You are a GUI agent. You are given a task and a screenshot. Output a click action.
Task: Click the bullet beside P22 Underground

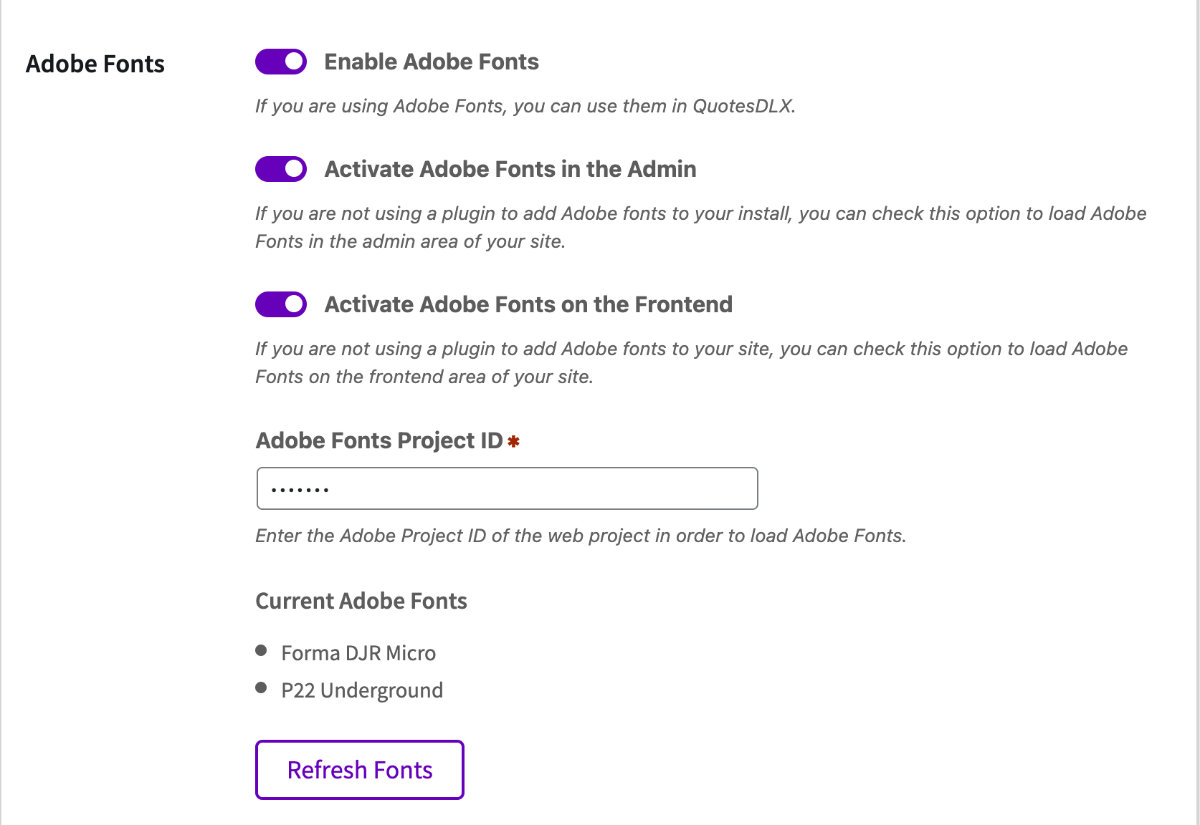[262, 688]
